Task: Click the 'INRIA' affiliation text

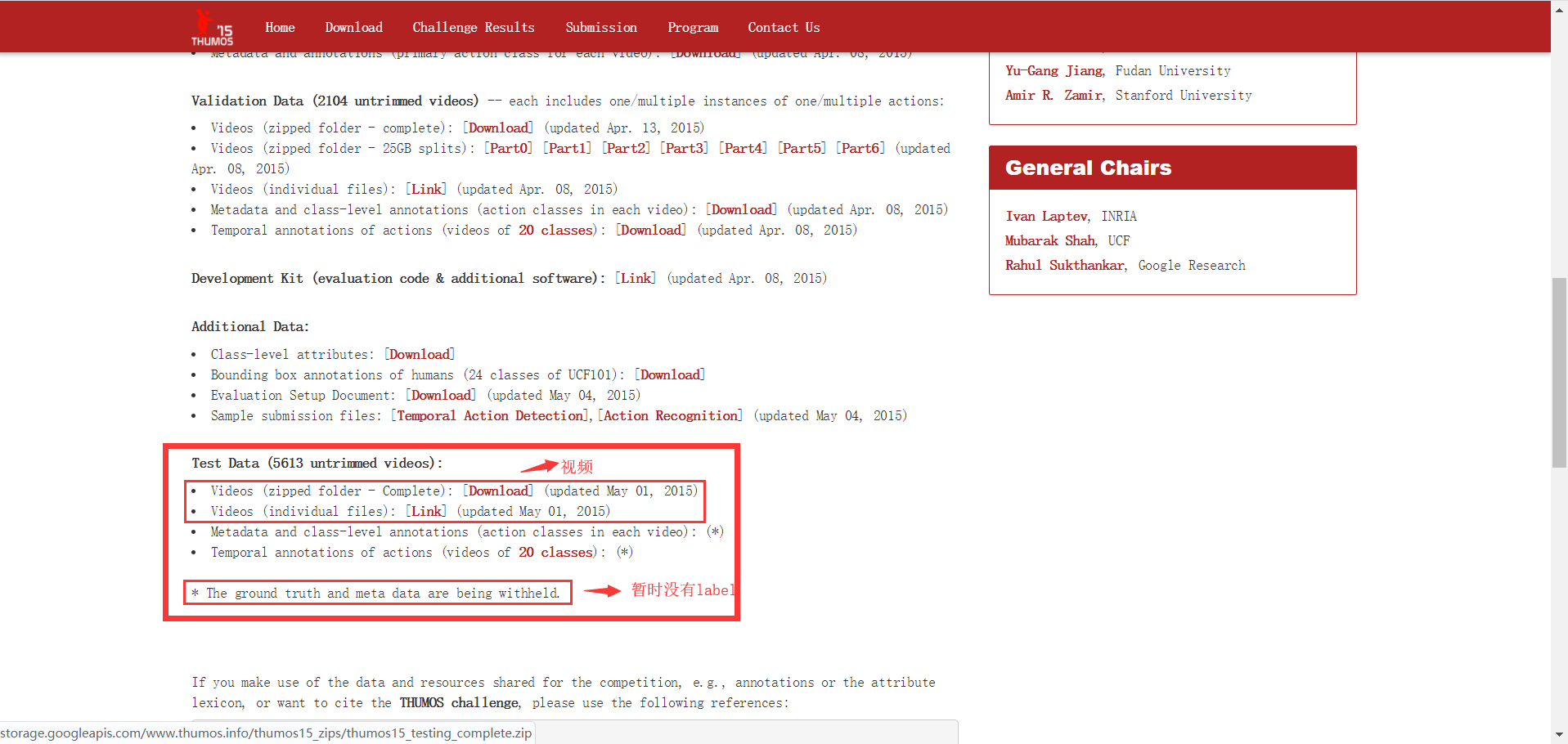Action: click(1119, 217)
